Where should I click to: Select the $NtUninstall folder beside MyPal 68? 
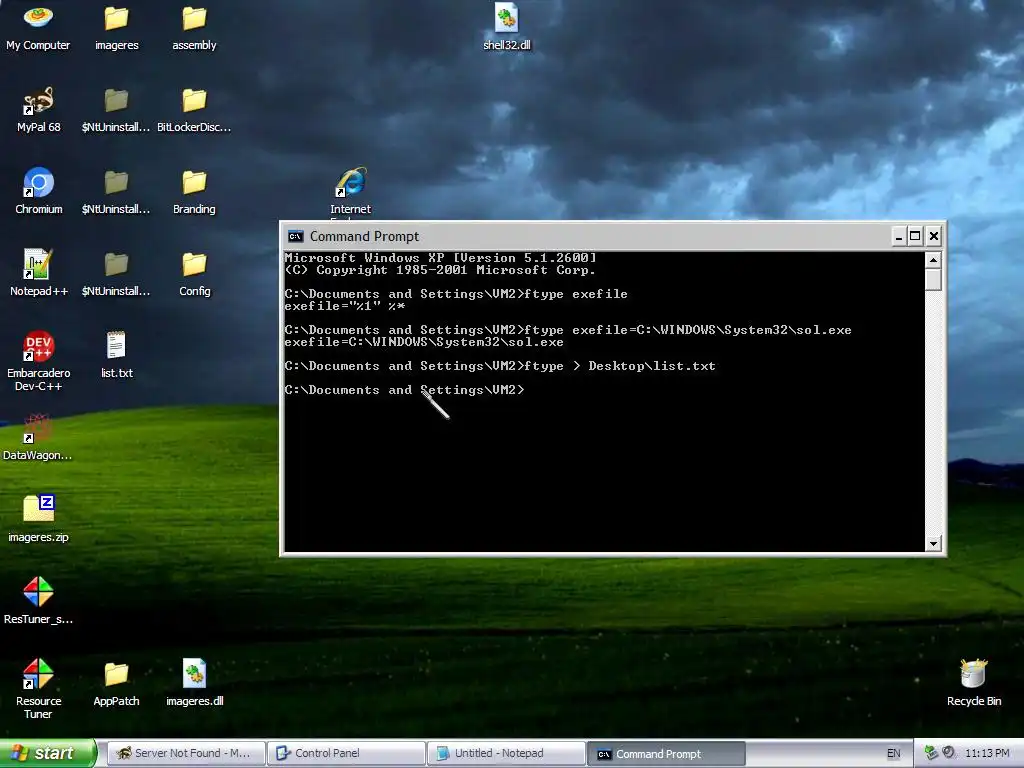coord(116,110)
